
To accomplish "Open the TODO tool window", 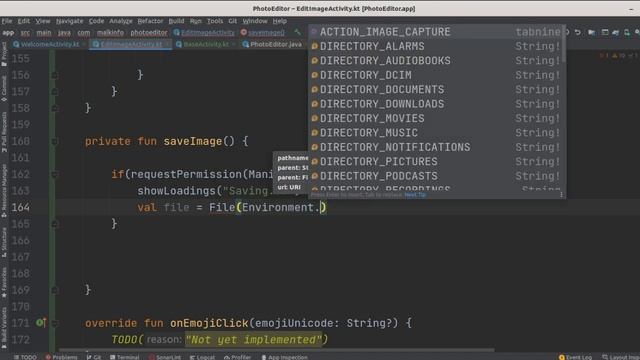I will [25, 357].
